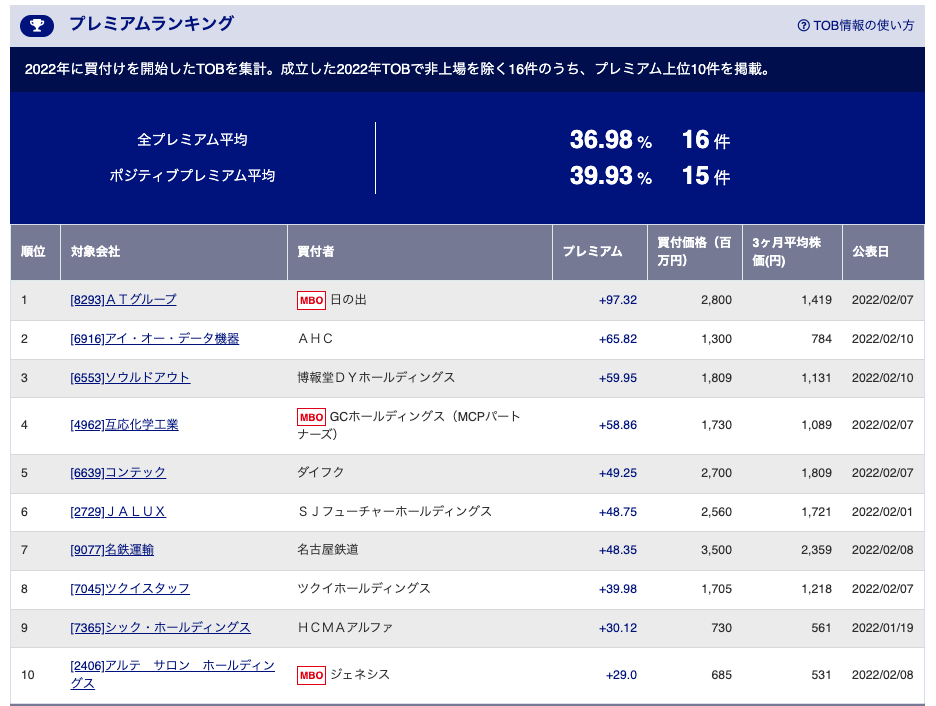Click the 買付価格（百万円） column header
Screen dimensions: 936x706
pos(695,252)
